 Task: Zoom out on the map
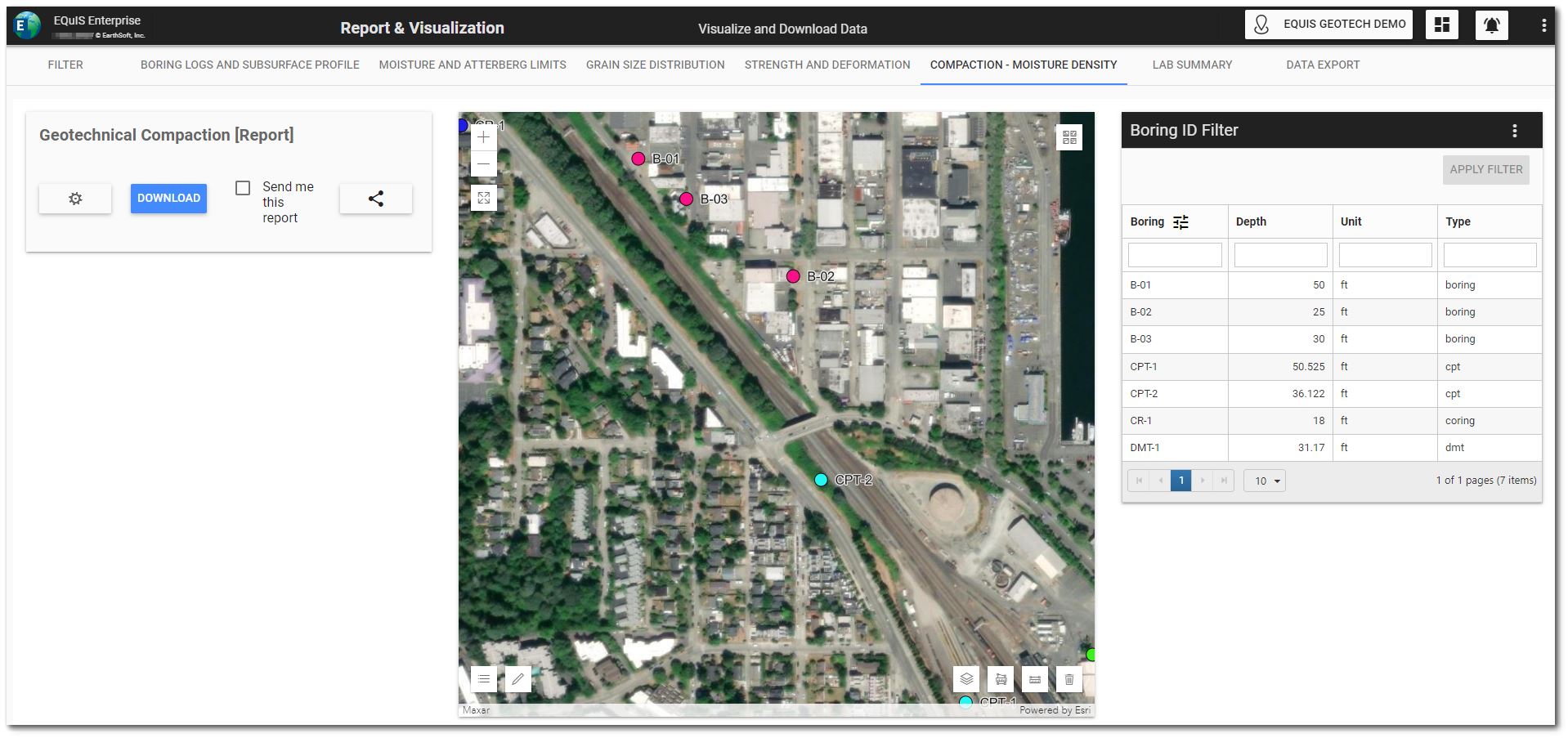tap(483, 164)
